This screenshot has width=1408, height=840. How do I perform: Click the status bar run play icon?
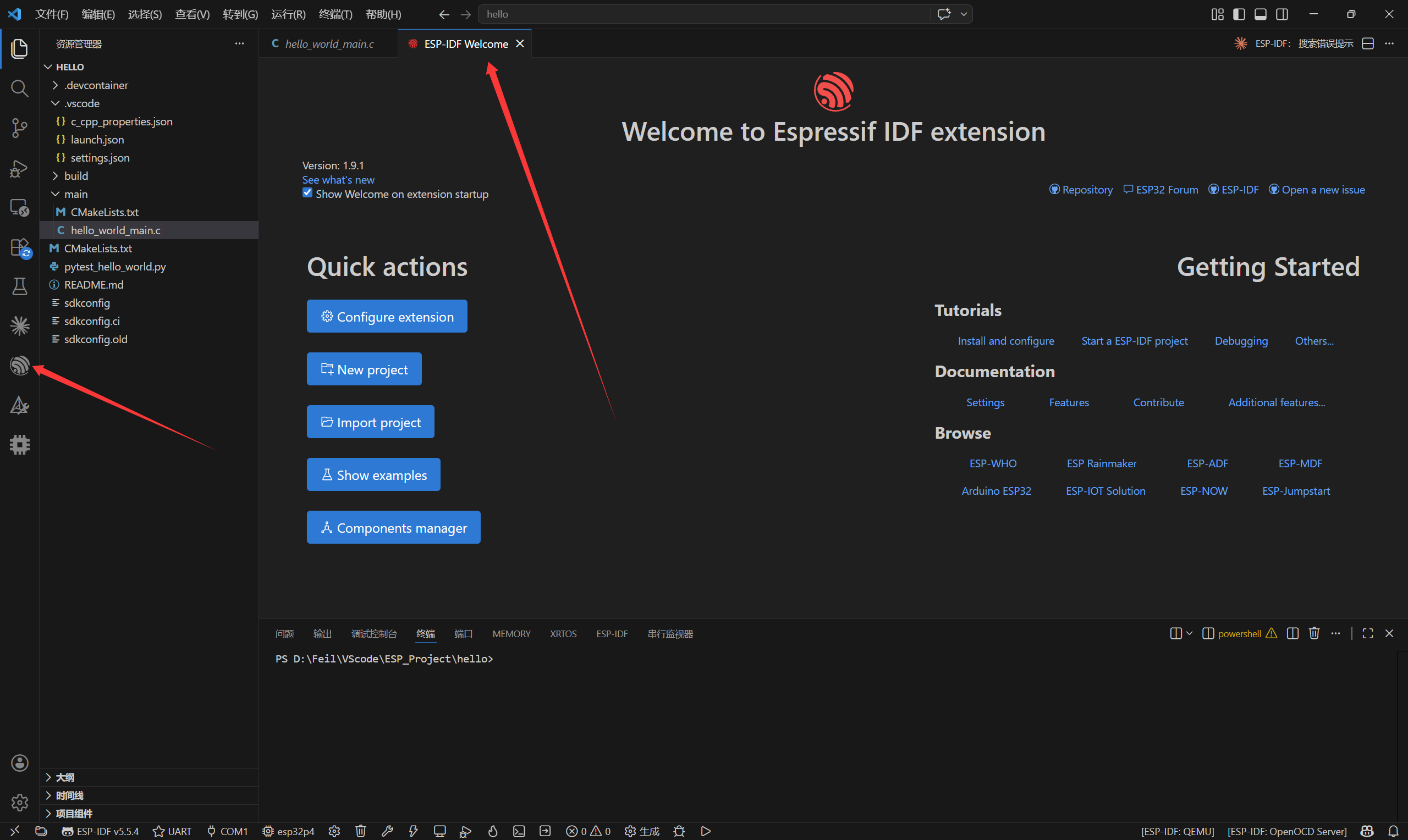pos(706,831)
